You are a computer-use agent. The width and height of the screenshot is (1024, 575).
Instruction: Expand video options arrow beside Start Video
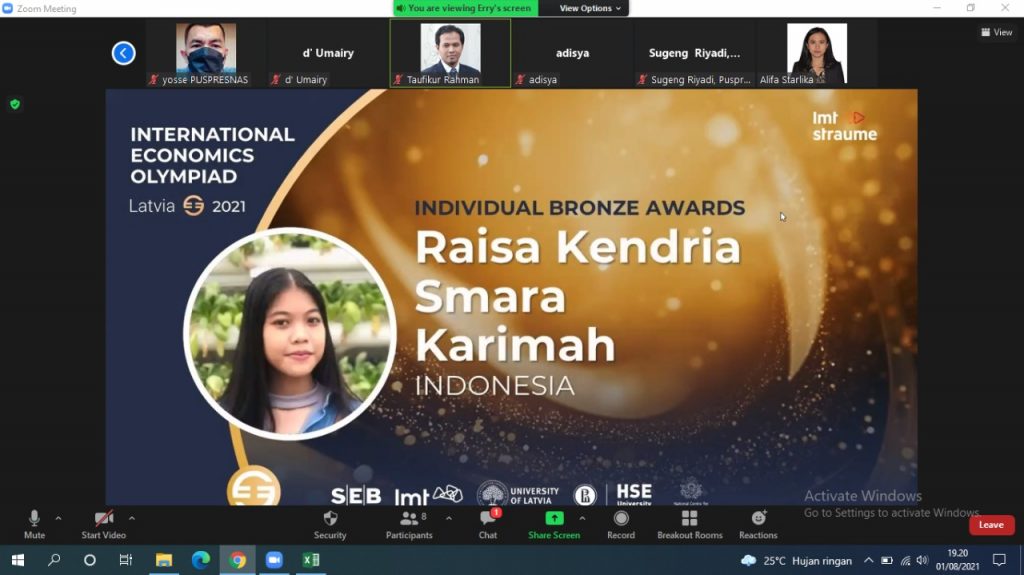point(131,518)
